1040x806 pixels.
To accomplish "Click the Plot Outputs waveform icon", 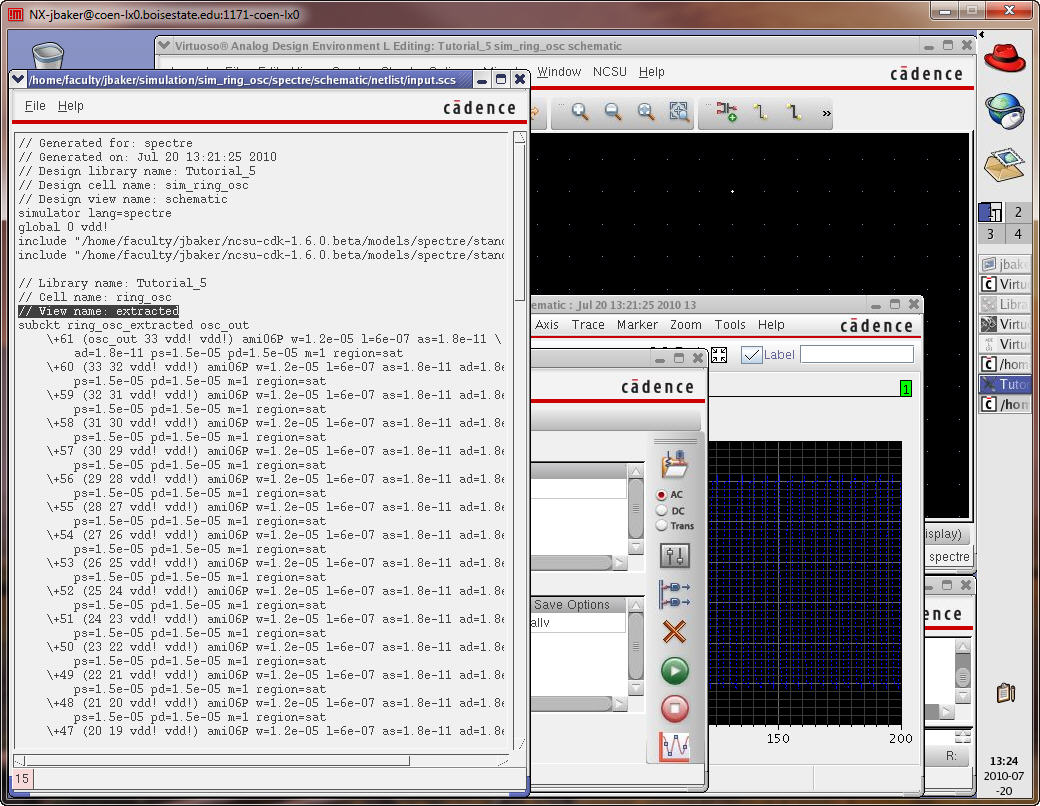I will [x=675, y=747].
